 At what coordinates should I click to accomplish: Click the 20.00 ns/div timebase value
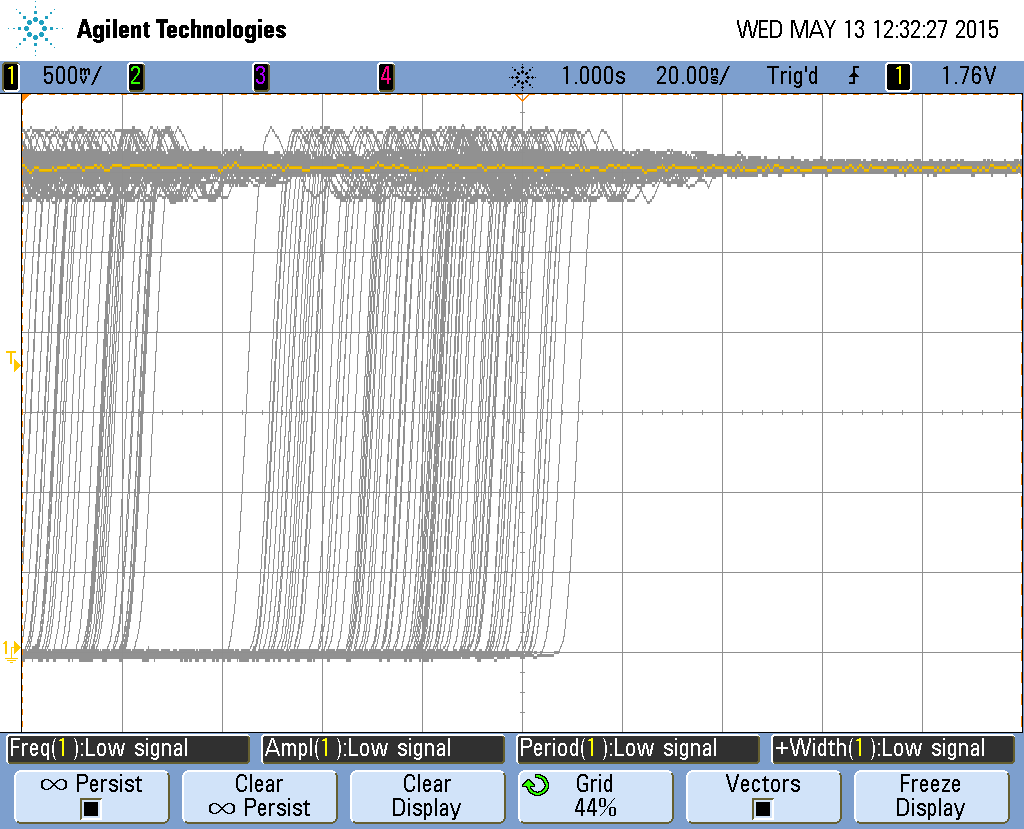(692, 76)
